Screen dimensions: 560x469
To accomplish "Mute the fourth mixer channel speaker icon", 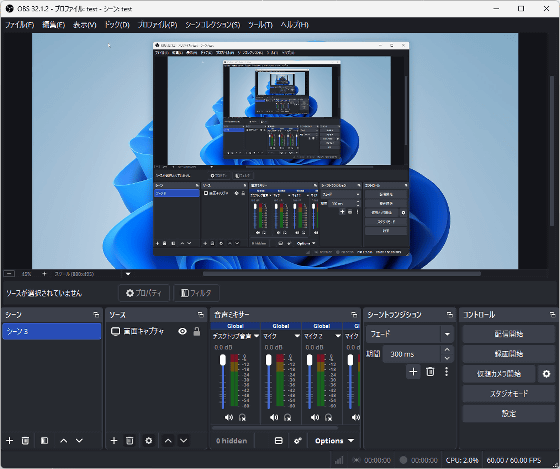I will tap(356, 417).
